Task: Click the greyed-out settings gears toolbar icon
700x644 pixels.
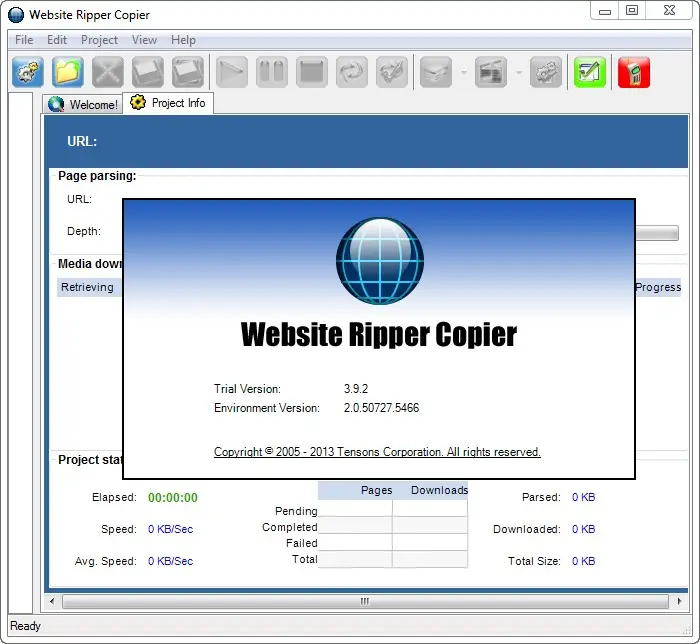Action: pos(546,72)
